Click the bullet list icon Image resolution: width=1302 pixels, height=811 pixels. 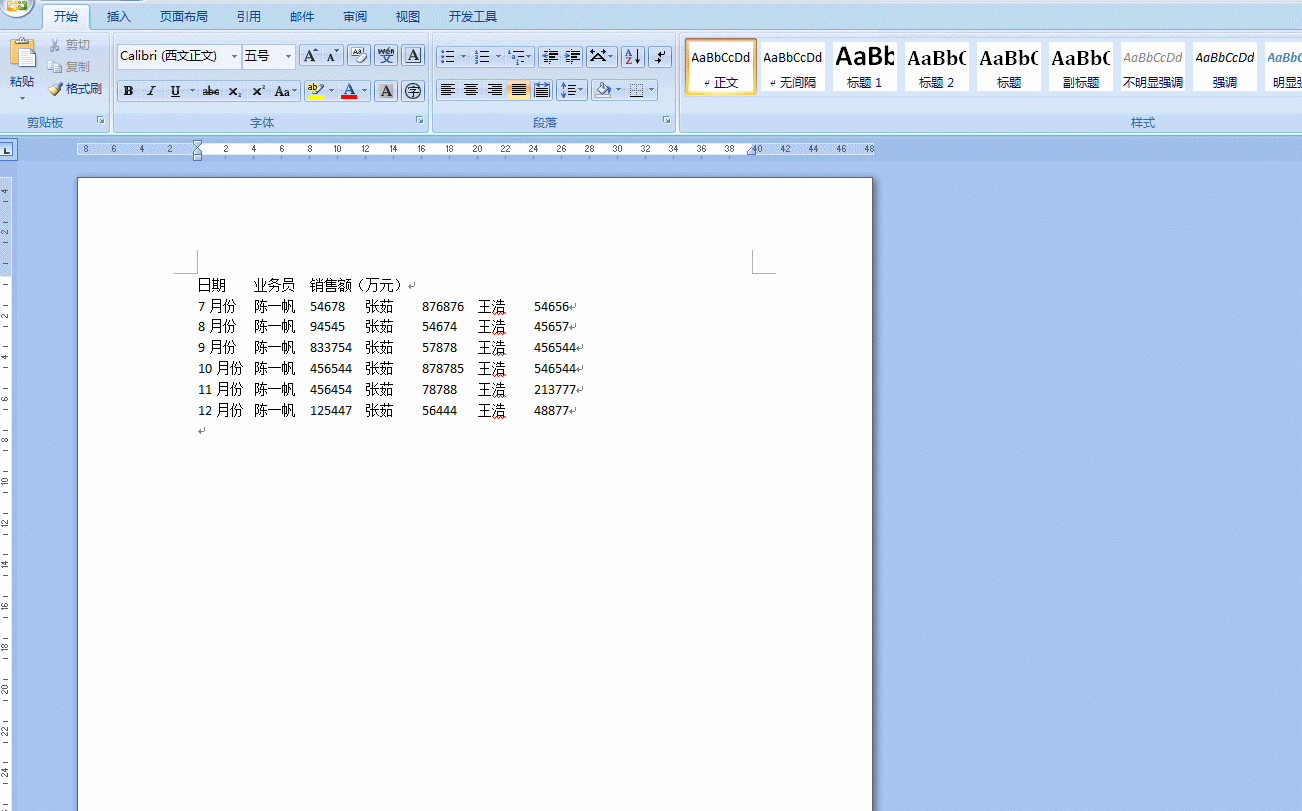coord(448,56)
